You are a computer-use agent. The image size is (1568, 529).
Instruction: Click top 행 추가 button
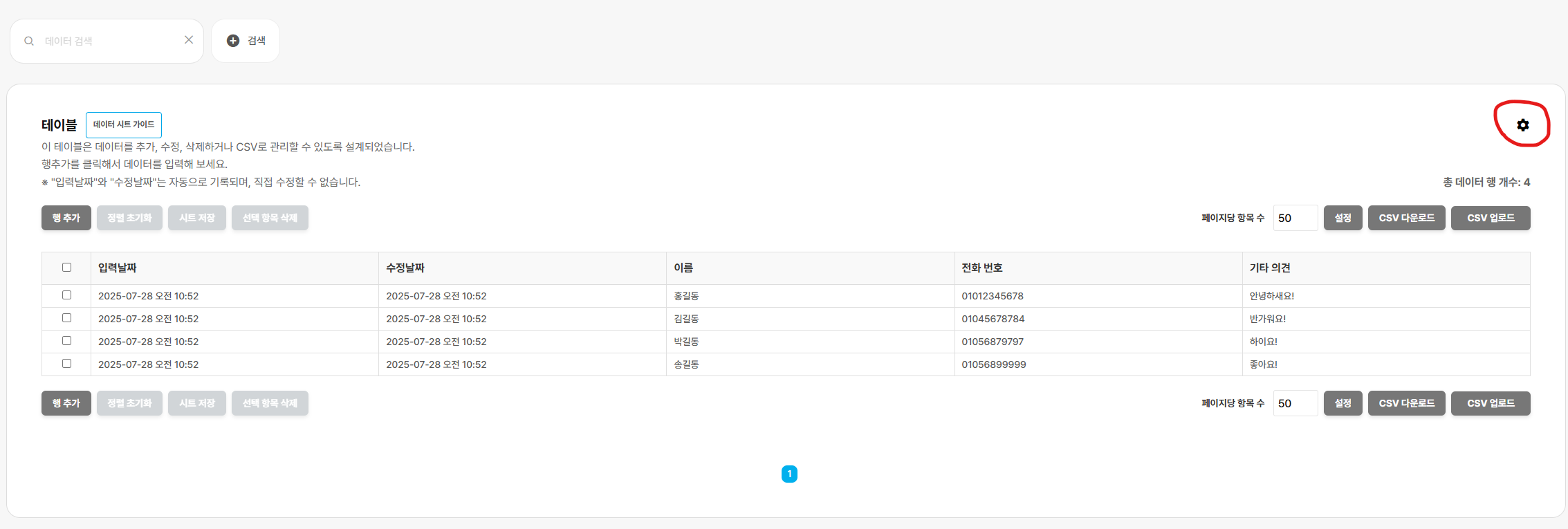pyautogui.click(x=66, y=218)
